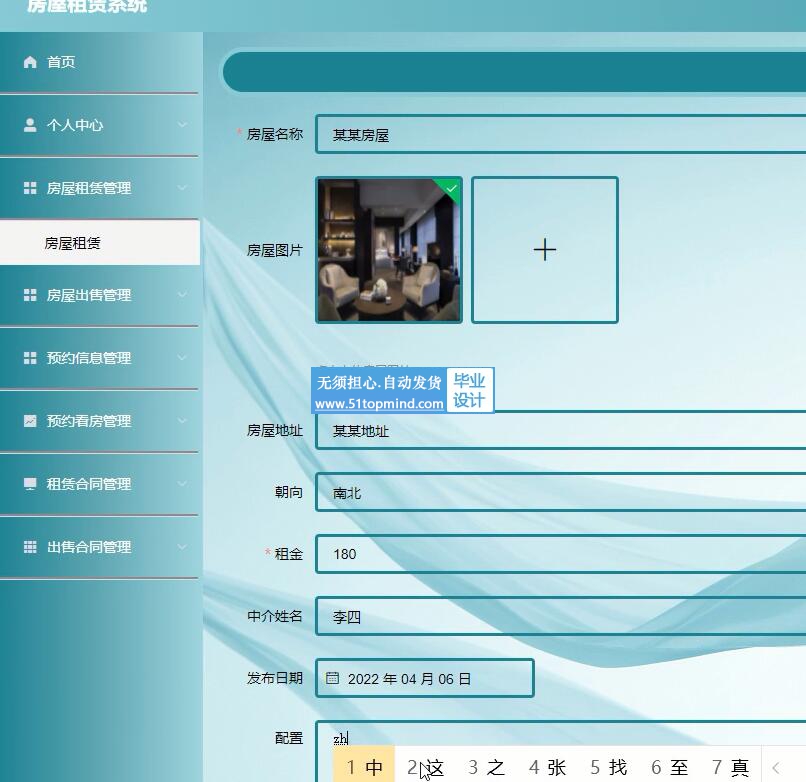The width and height of the screenshot is (806, 782).
Task: Open the 房屋出售管理 menu
Action: [x=99, y=295]
